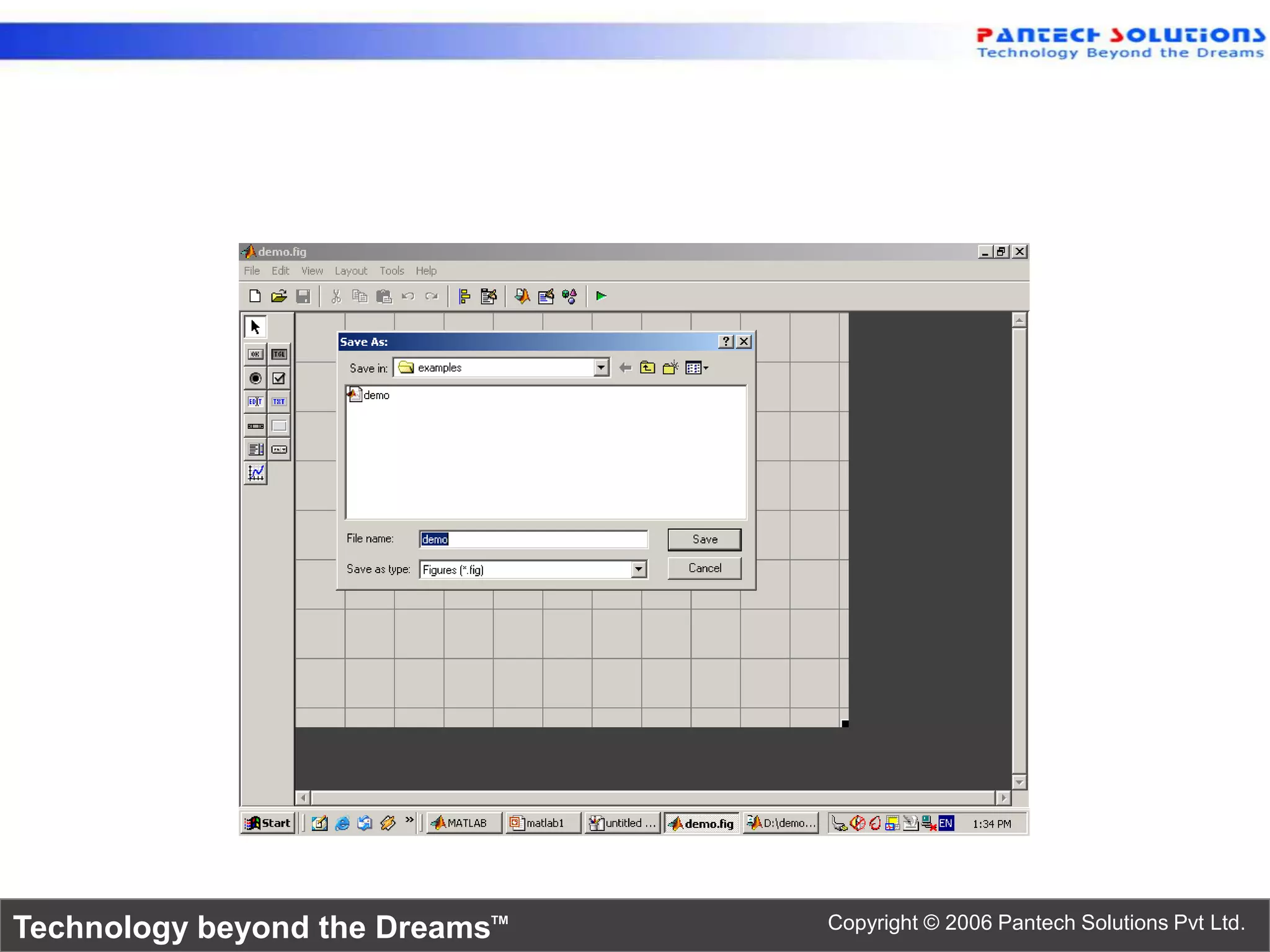Select the Push Button tool labeled OK
1270x952 pixels.
pos(255,354)
